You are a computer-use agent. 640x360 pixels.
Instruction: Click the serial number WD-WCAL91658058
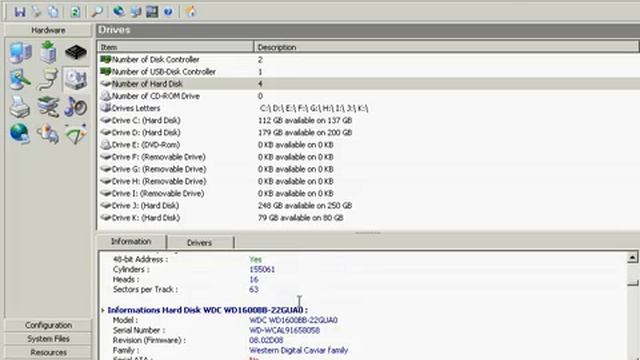click(x=284, y=330)
